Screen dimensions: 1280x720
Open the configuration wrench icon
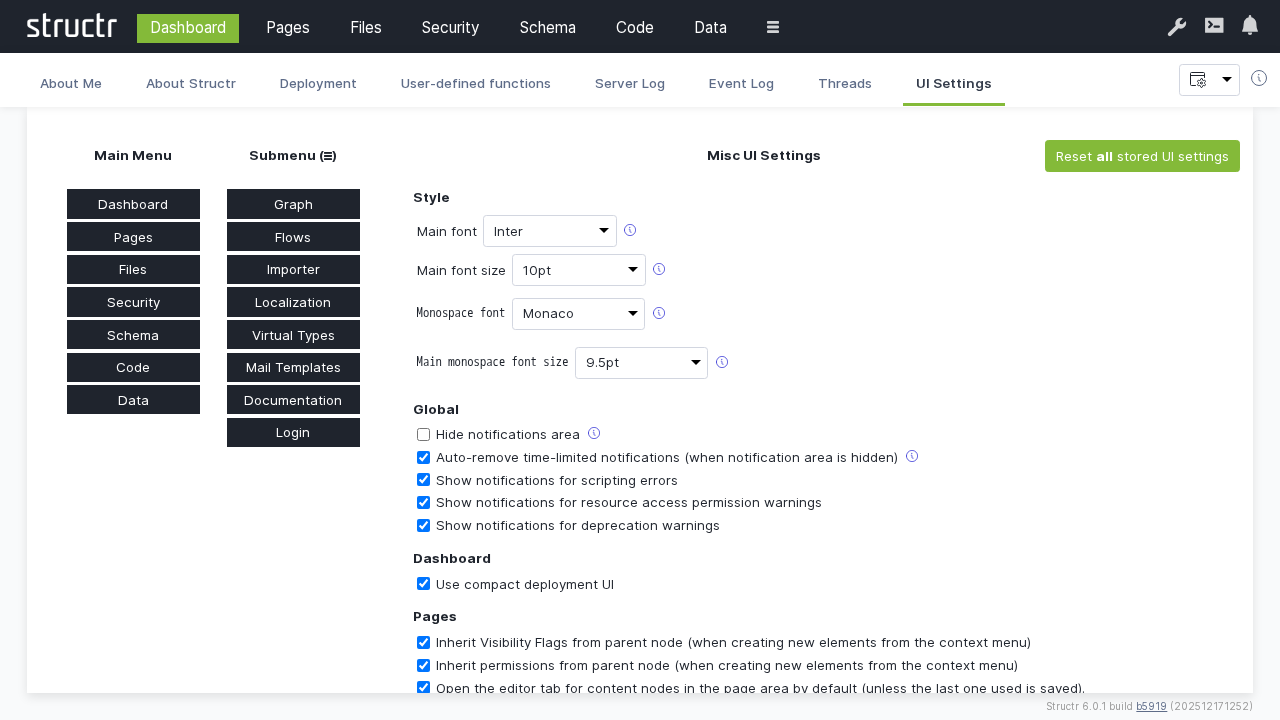(1176, 27)
